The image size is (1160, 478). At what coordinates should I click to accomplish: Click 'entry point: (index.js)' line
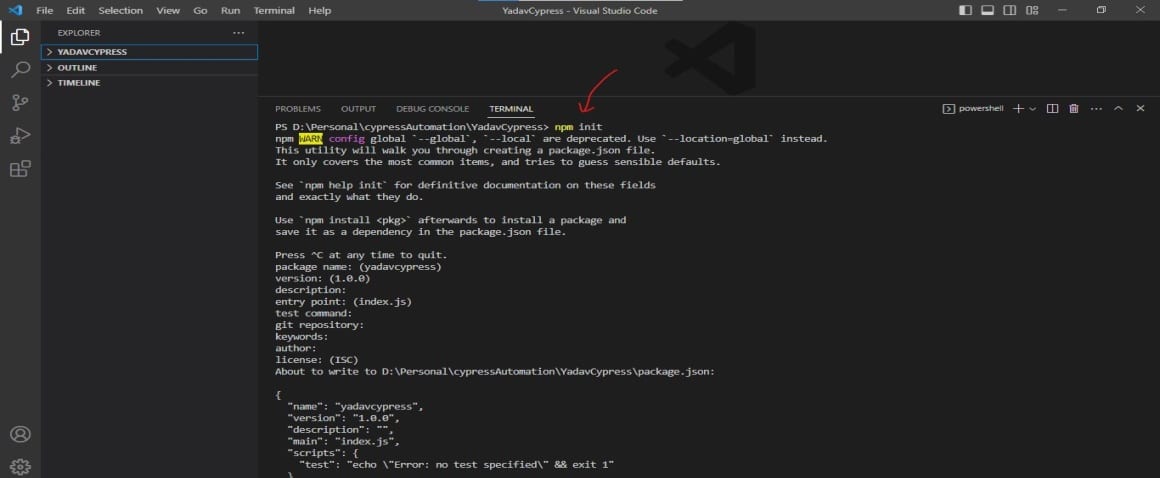pyautogui.click(x=343, y=301)
